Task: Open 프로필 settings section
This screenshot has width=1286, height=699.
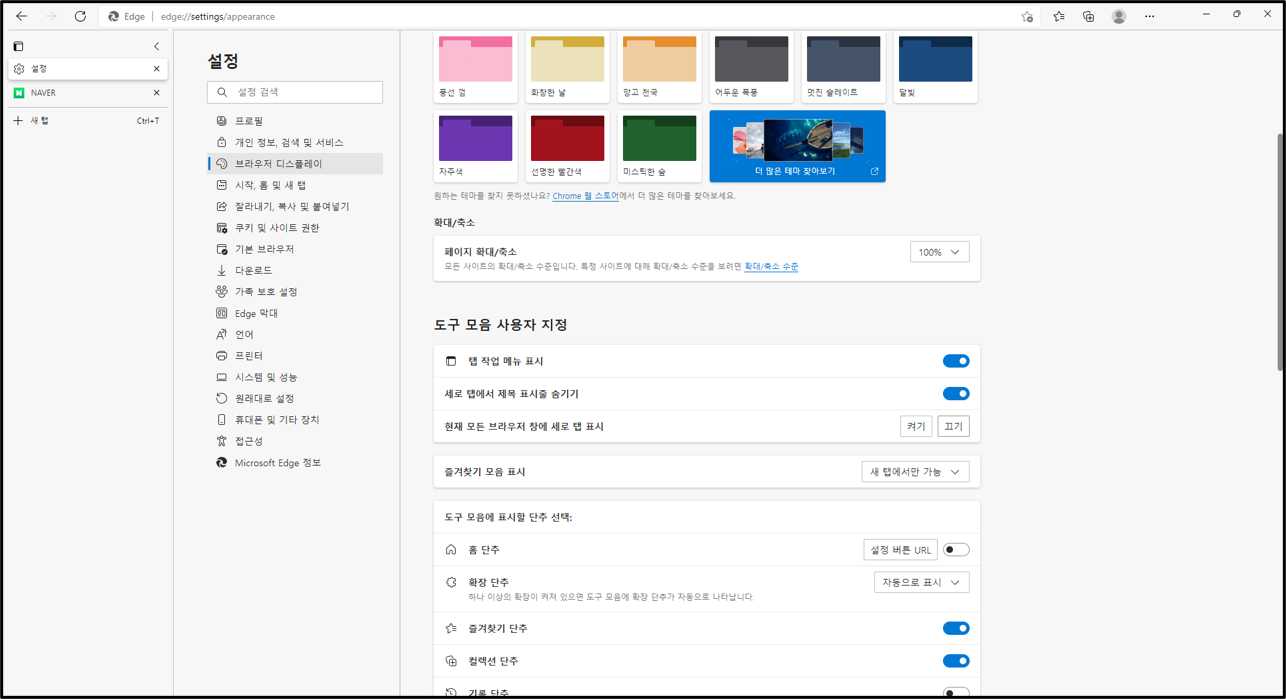Action: 295,121
